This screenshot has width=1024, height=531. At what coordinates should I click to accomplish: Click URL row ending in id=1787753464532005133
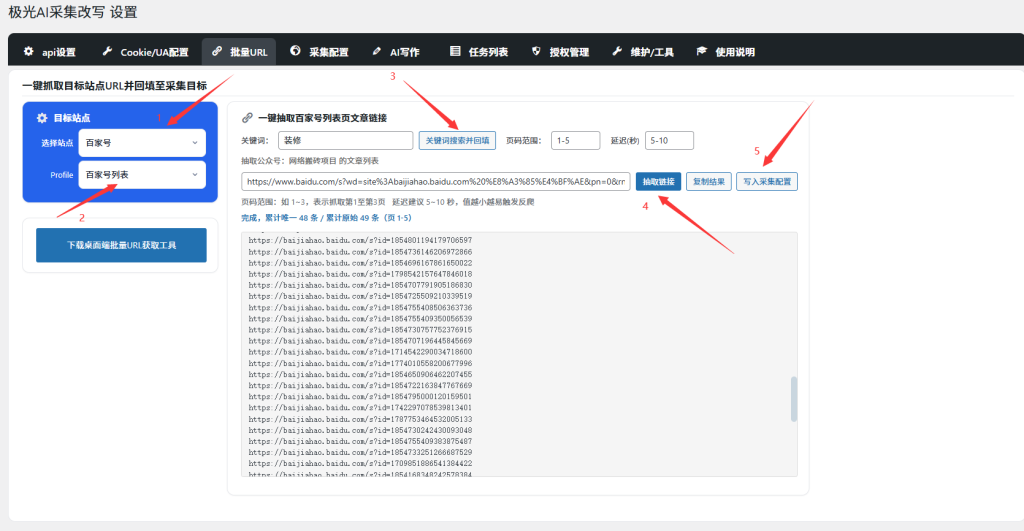(360, 419)
